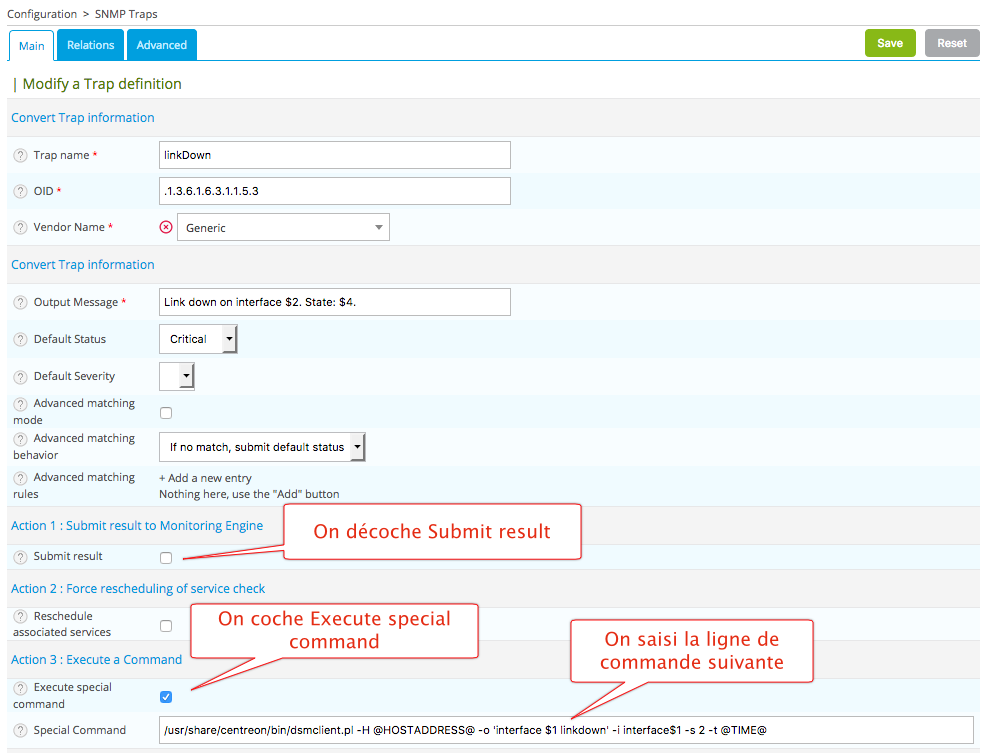Expand the Advanced matching behavior dropdown
This screenshot has width=983, height=753.
tap(262, 448)
